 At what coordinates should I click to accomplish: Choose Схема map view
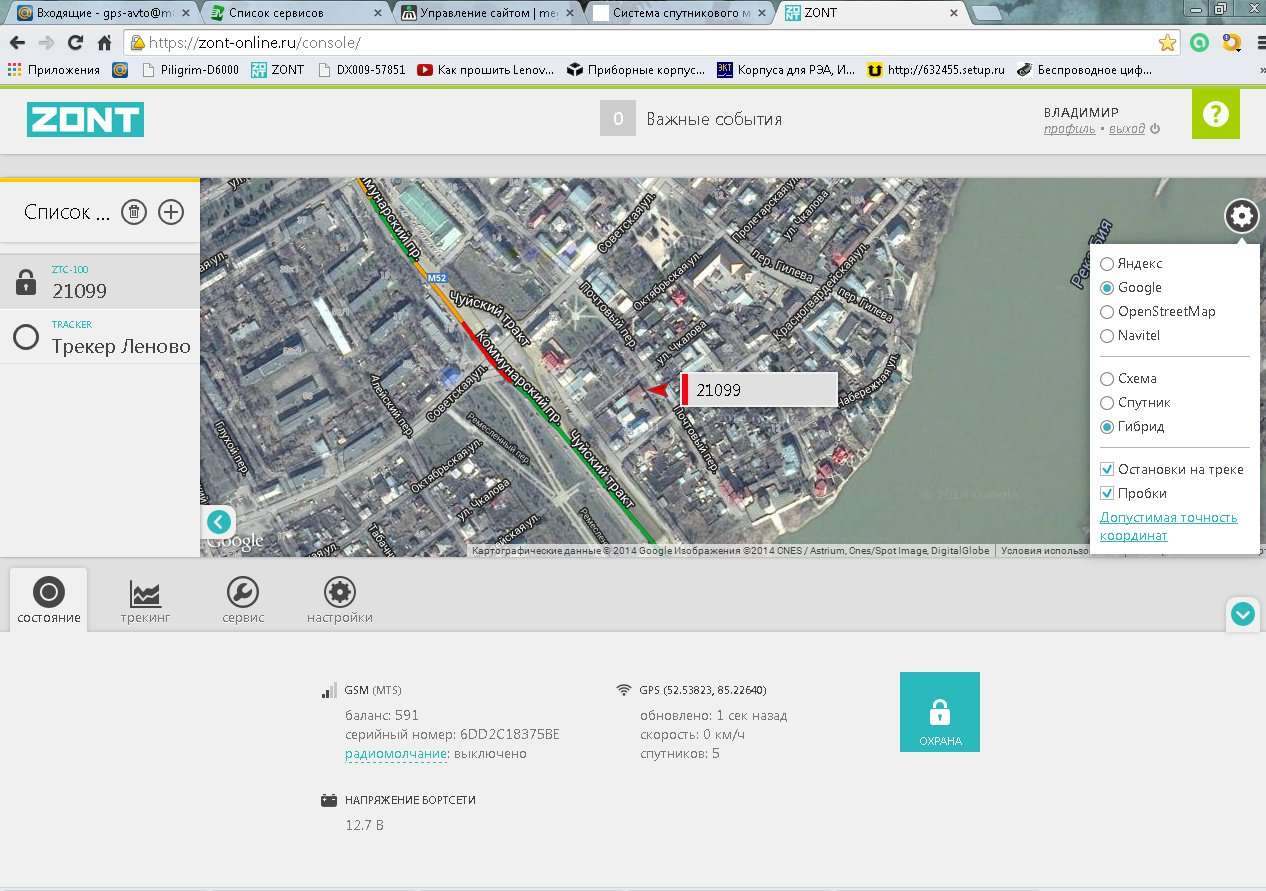[x=1128, y=379]
